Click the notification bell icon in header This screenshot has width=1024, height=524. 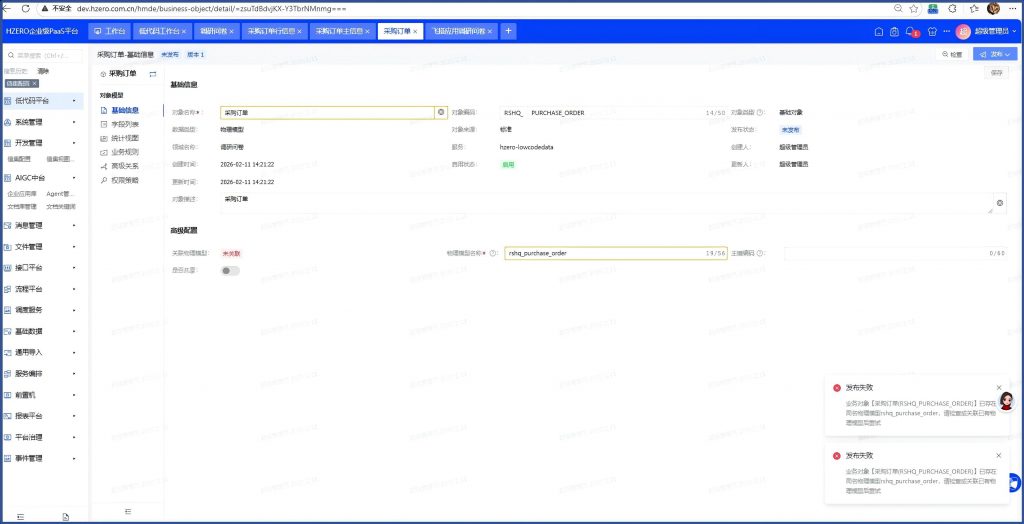[911, 31]
